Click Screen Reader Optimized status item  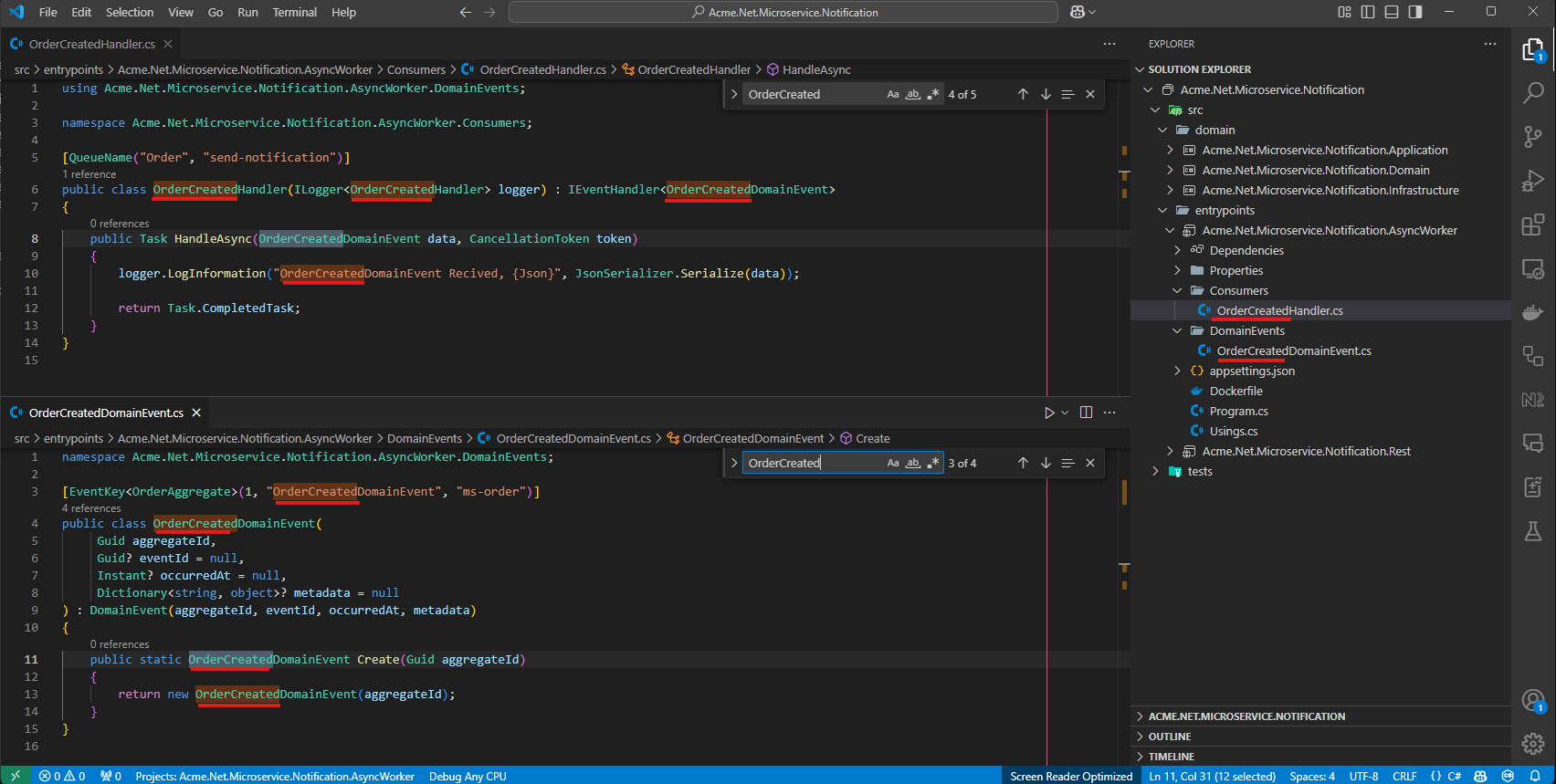(x=1071, y=776)
